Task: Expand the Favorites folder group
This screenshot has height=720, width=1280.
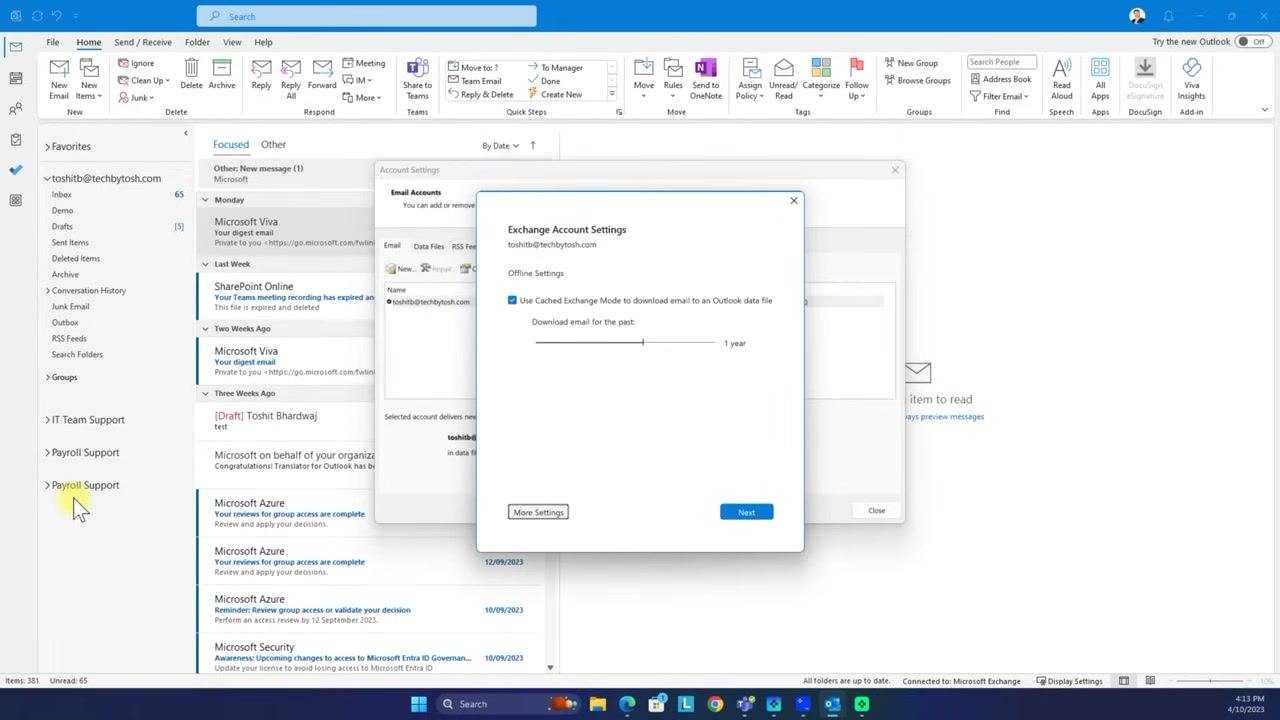Action: [x=47, y=147]
